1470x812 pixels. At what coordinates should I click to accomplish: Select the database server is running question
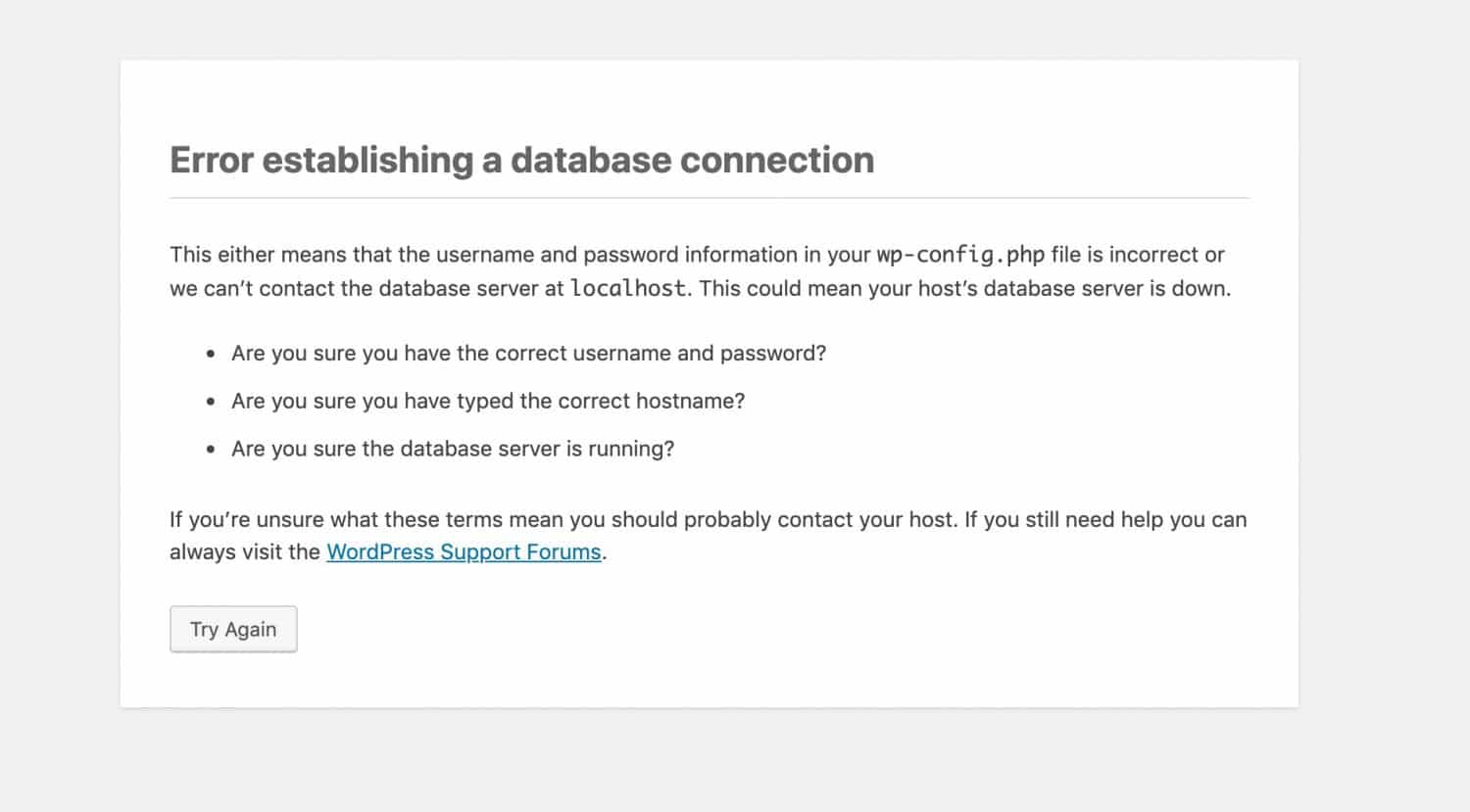coord(453,450)
